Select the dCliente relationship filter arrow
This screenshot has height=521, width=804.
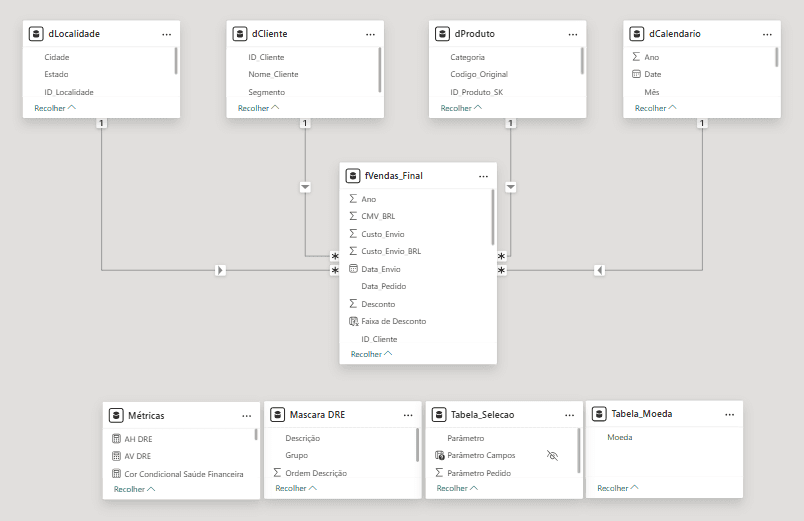pos(305,187)
